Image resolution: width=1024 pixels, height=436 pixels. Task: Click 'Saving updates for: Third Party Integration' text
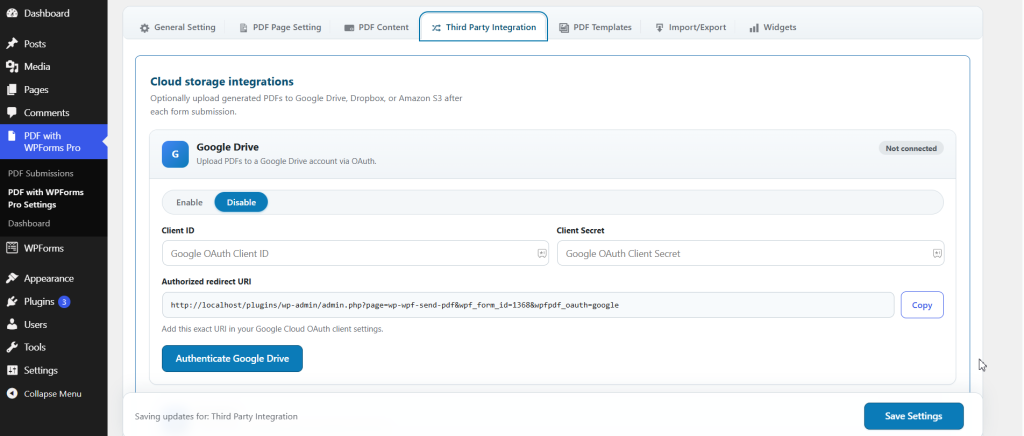click(216, 416)
